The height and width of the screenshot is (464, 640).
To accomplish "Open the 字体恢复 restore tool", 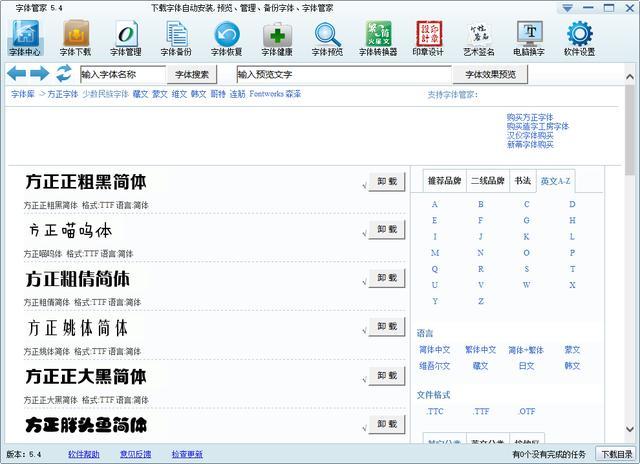I will (x=226, y=37).
